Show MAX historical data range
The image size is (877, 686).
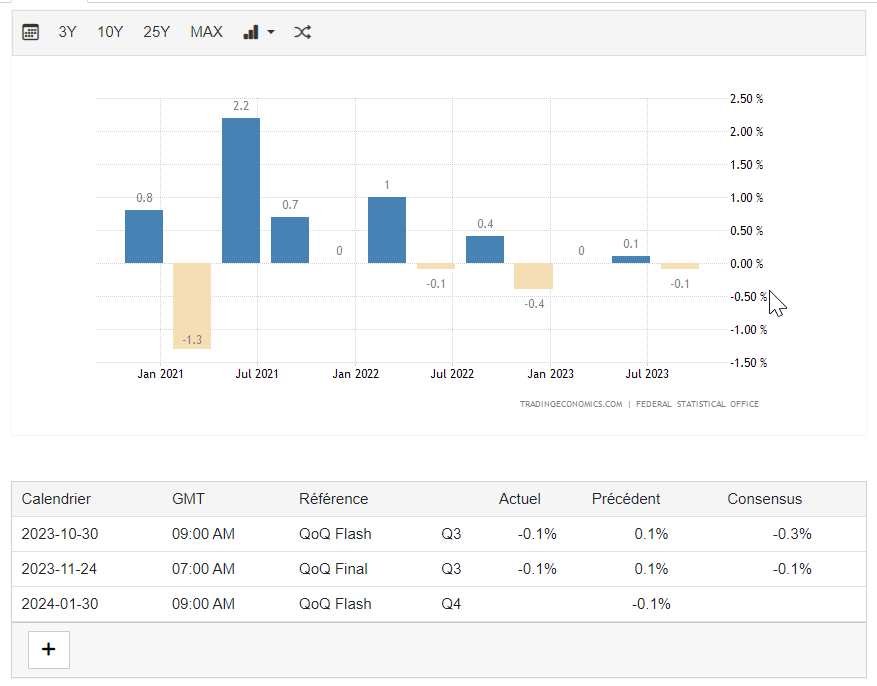(206, 32)
